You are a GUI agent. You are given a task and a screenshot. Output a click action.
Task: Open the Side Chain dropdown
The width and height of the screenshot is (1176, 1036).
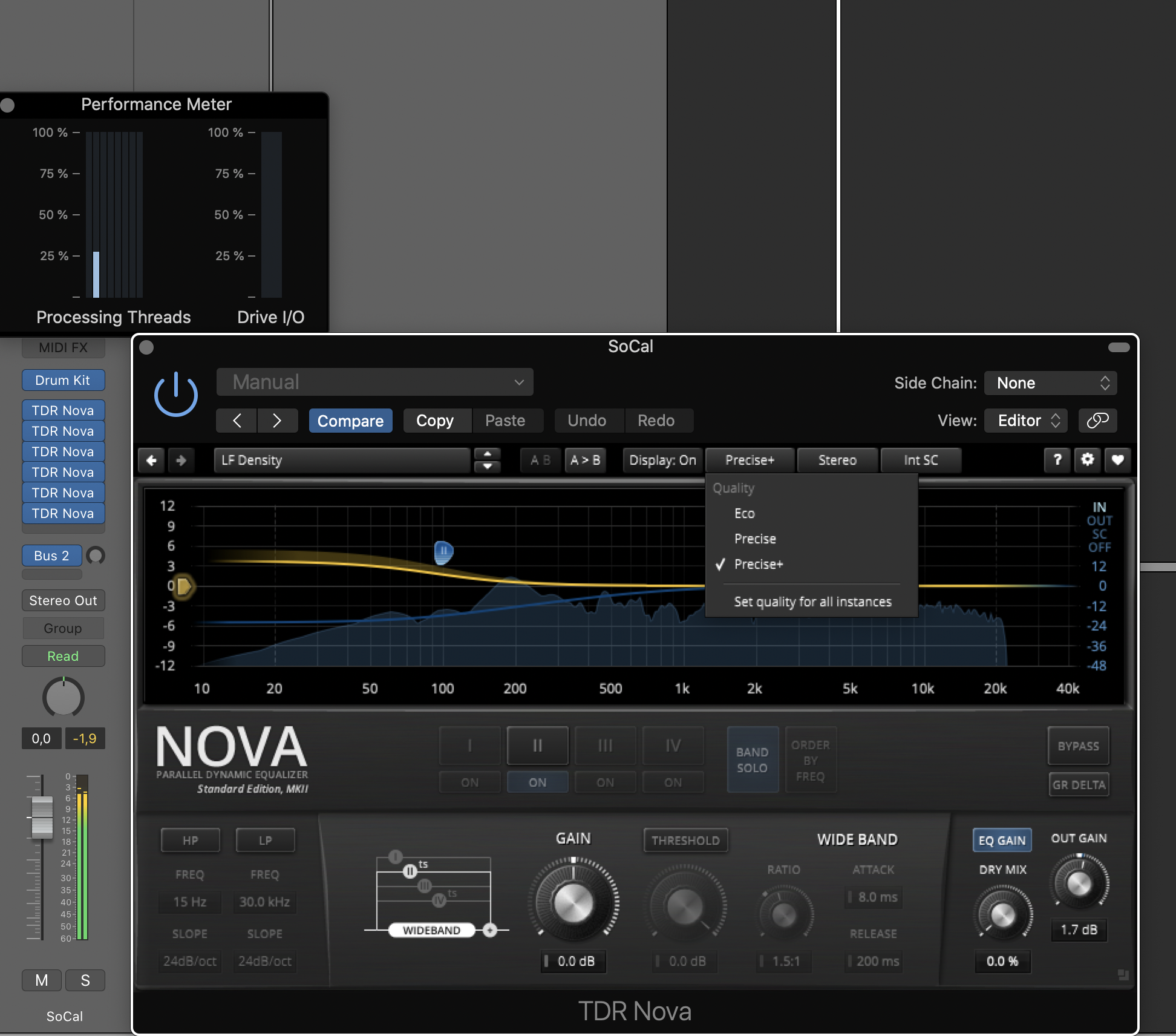point(1050,383)
